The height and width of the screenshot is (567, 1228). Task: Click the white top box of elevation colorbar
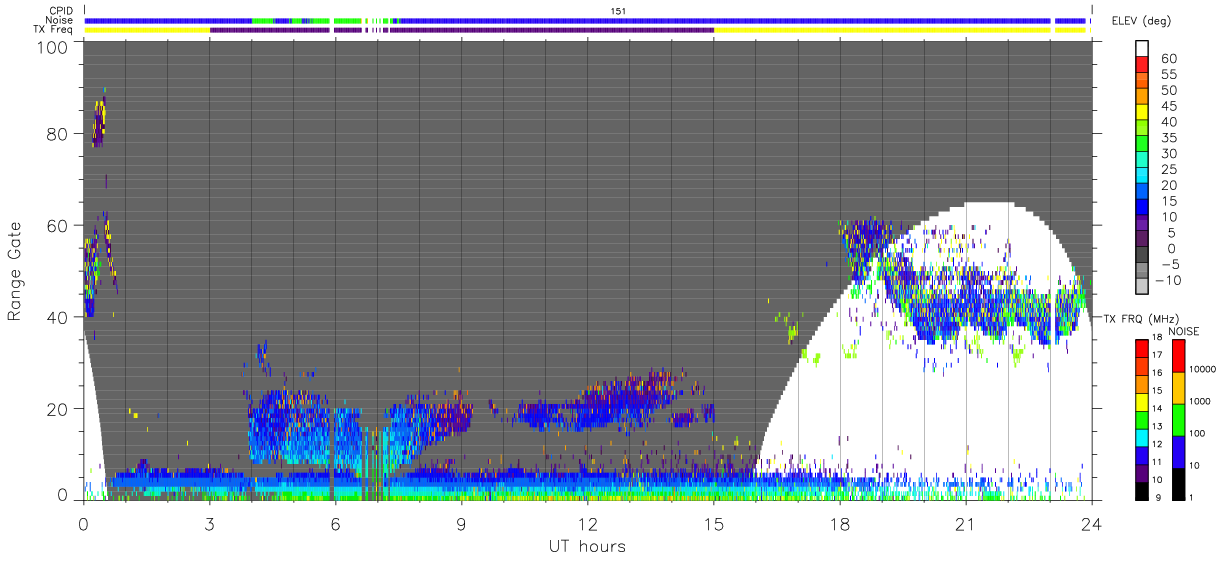click(x=1142, y=47)
